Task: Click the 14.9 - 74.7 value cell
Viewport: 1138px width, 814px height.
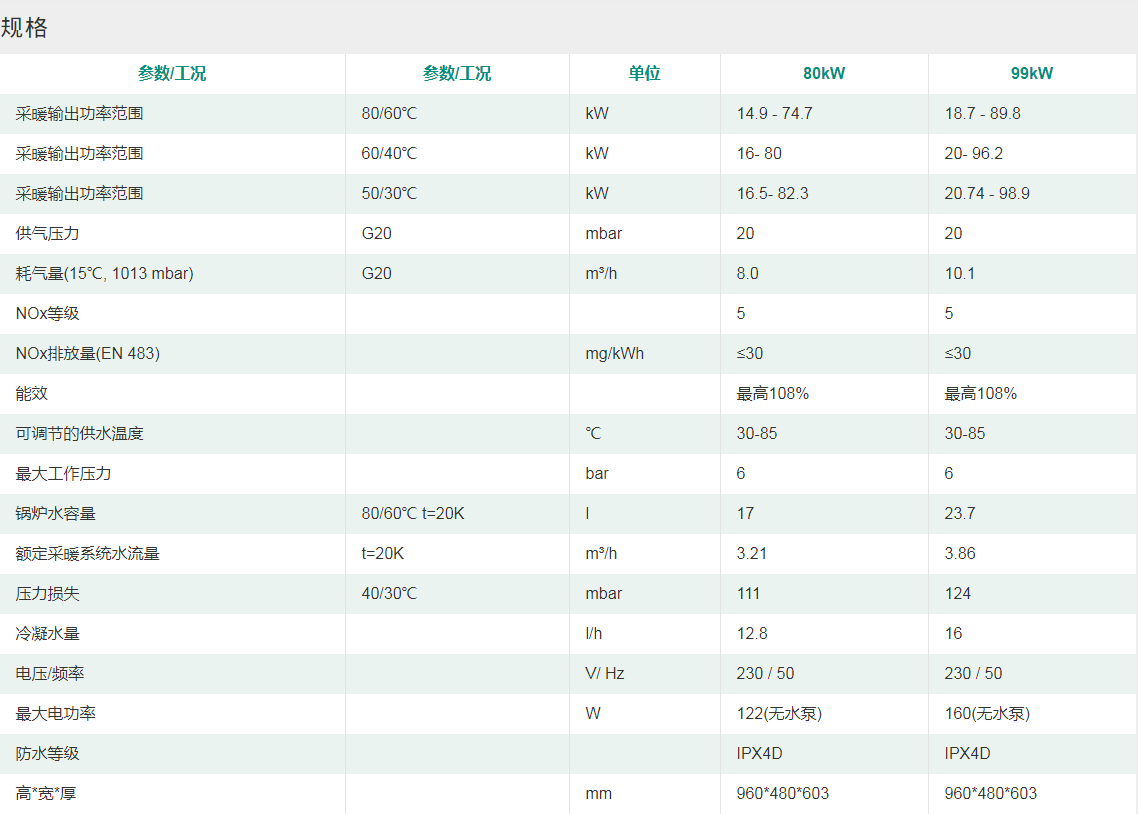Action: coord(774,113)
